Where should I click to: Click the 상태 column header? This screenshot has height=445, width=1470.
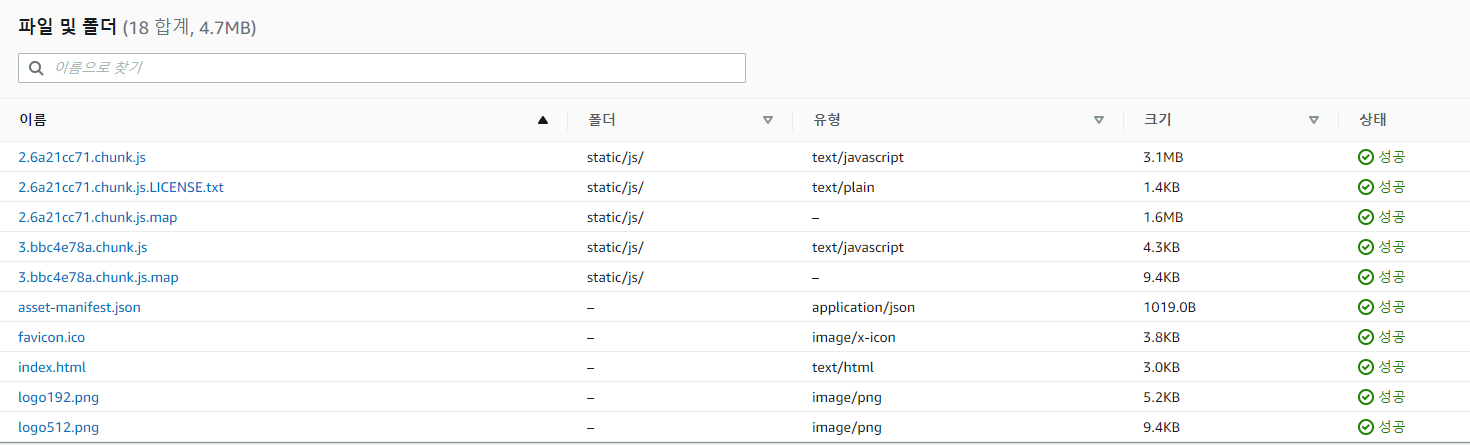pyautogui.click(x=1372, y=120)
